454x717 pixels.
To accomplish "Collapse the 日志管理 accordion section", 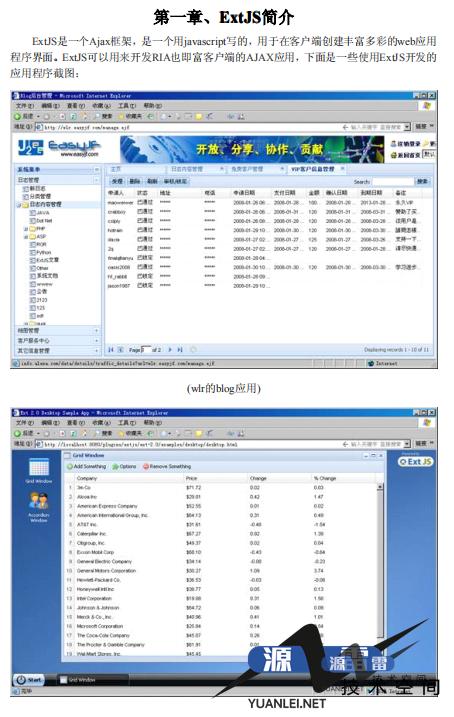I will pos(96,180).
